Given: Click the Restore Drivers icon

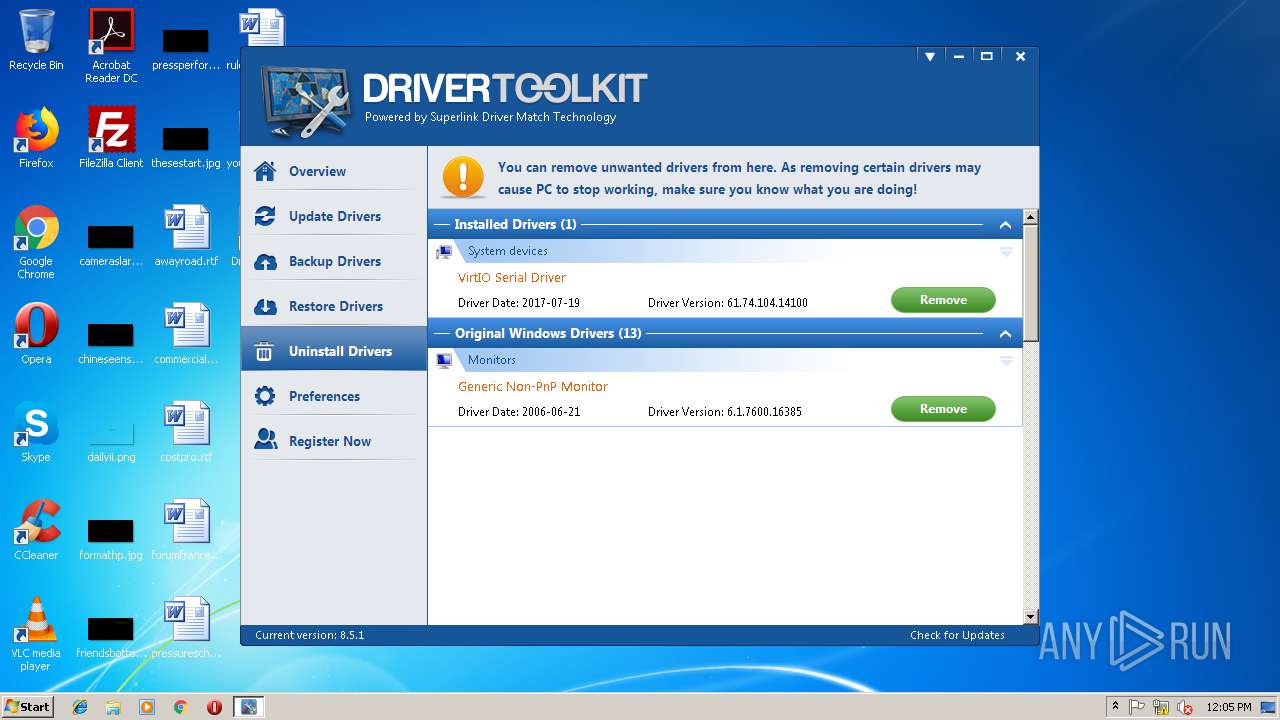Looking at the screenshot, I should coord(265,306).
